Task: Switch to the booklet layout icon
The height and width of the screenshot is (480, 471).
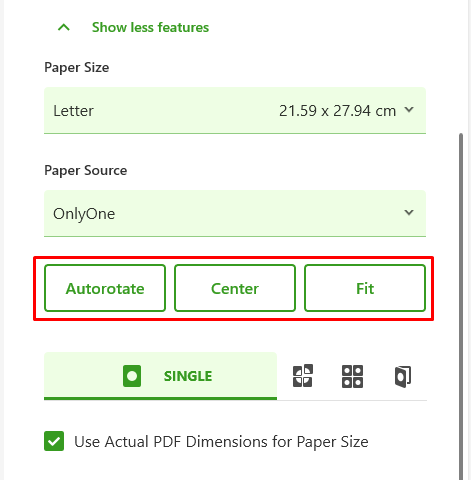Action: coord(403,377)
